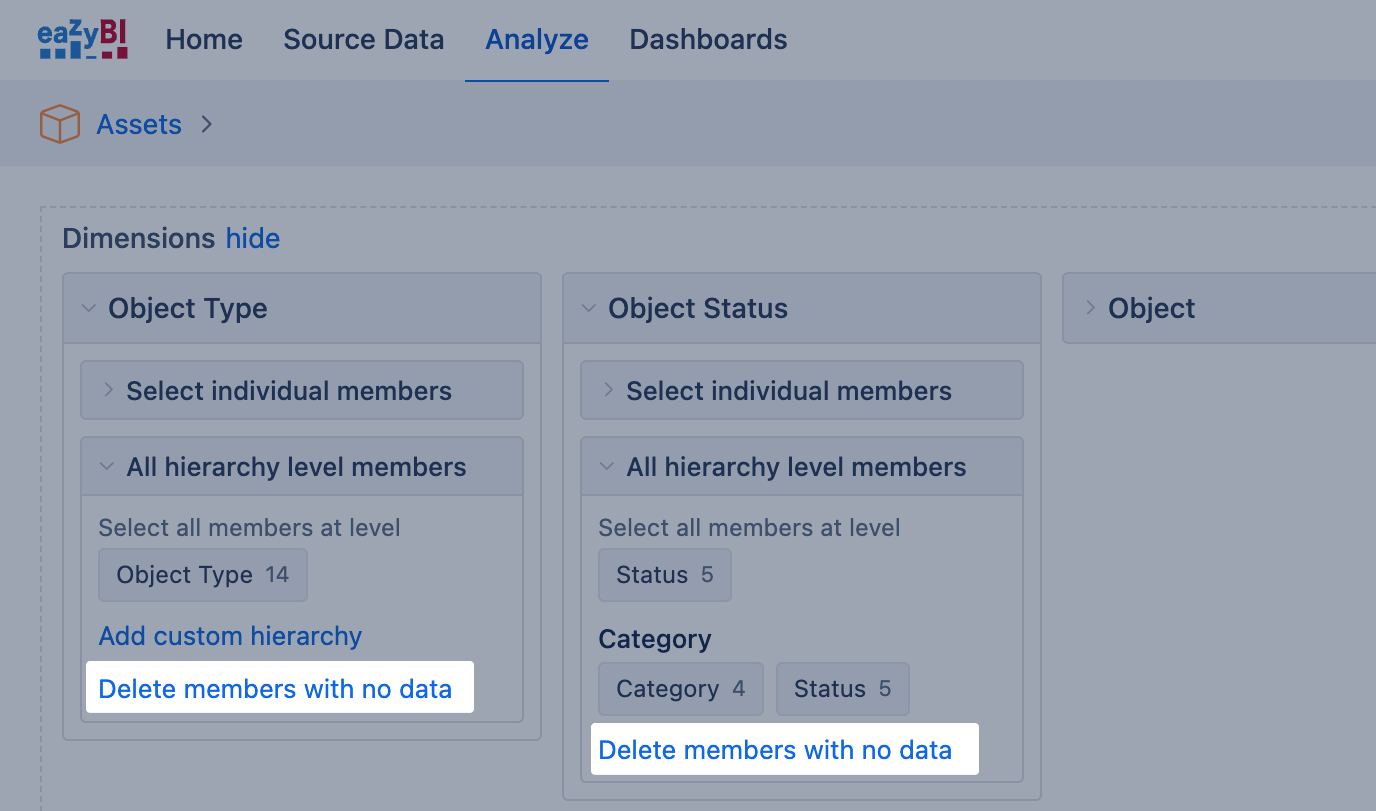Go to the Source Data tab
The height and width of the screenshot is (811, 1376).
(x=363, y=40)
